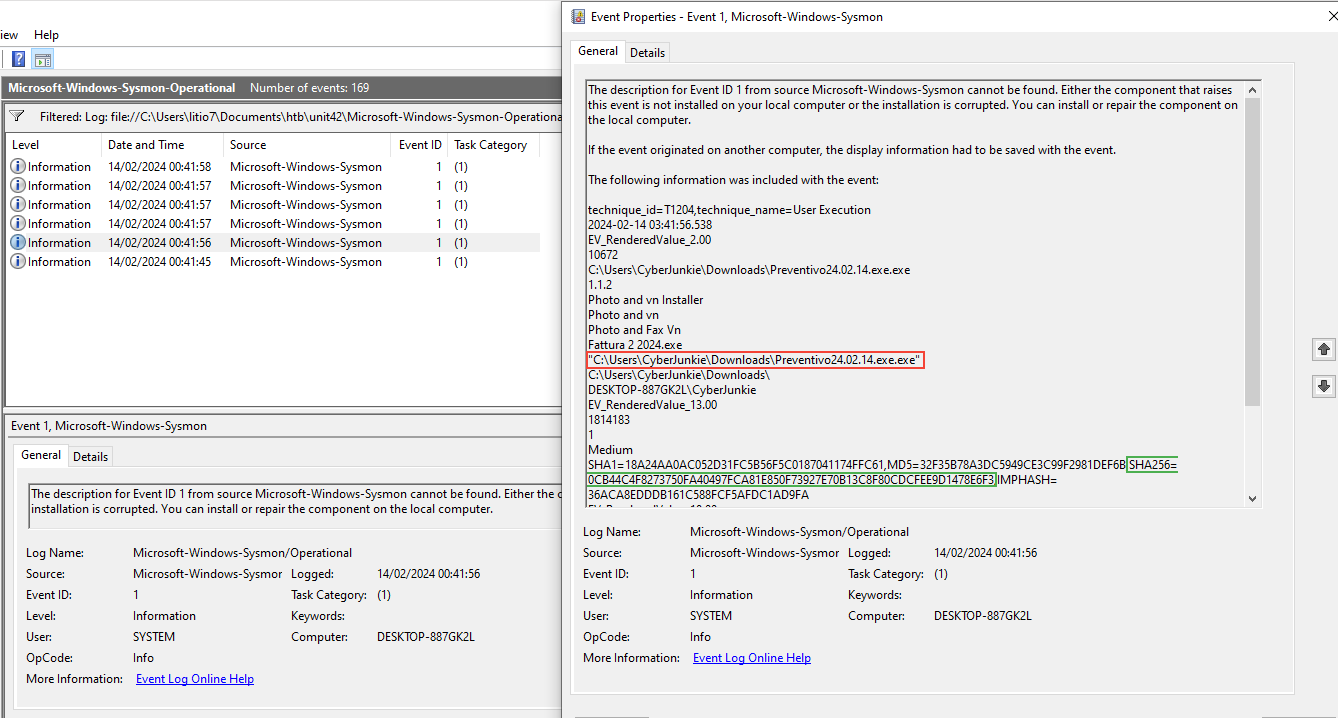The image size is (1338, 718).
Task: Click the 1814183 value line
Action: pos(609,420)
